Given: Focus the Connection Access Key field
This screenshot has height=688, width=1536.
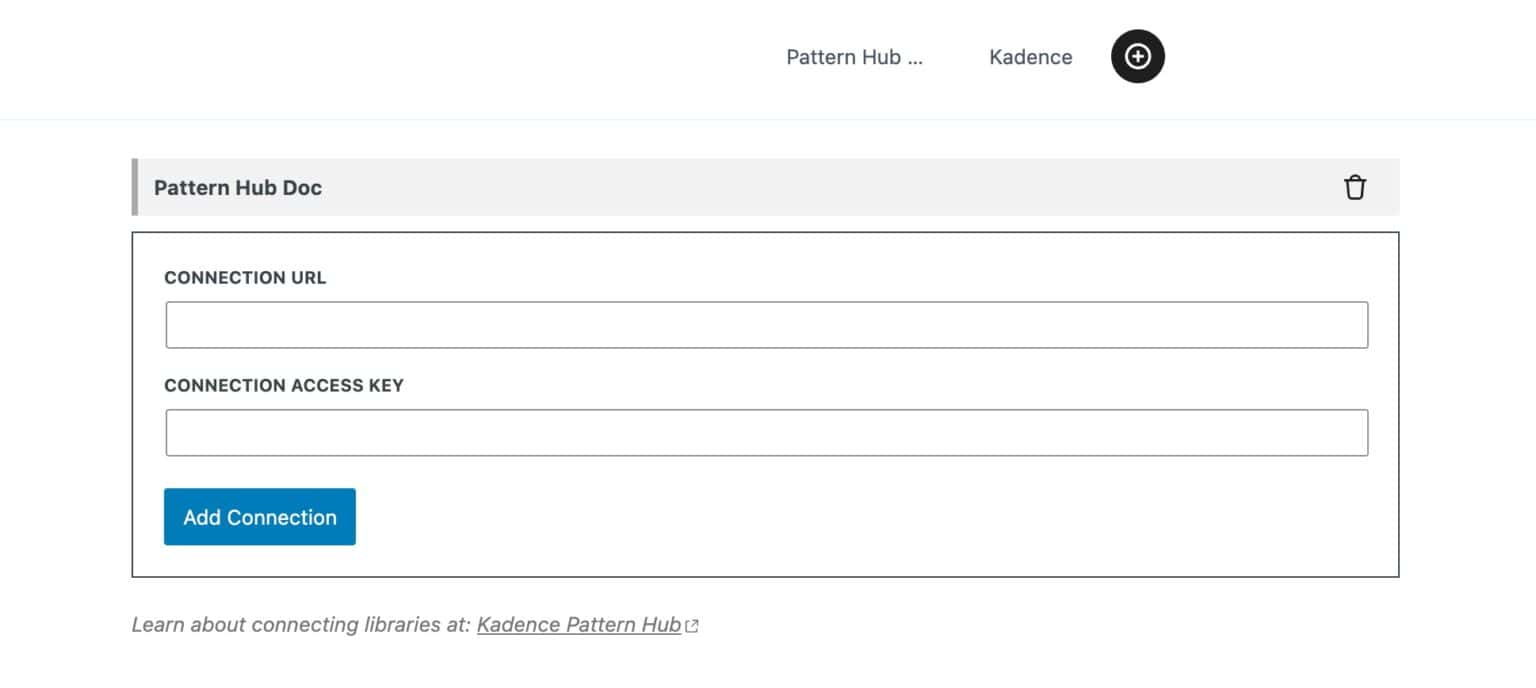Looking at the screenshot, I should tap(767, 432).
